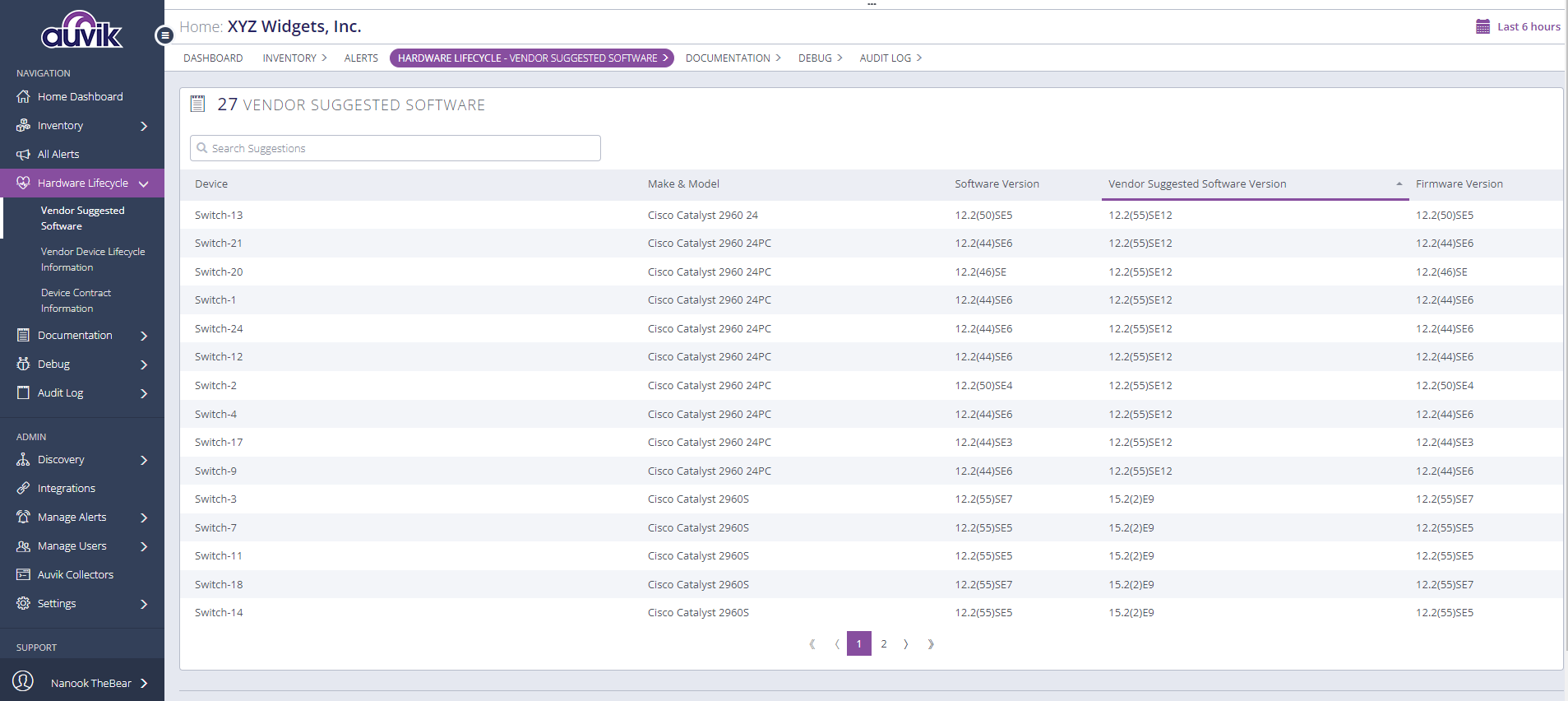The width and height of the screenshot is (1568, 701).
Task: Click the Switch-13 device name
Action: pos(219,215)
